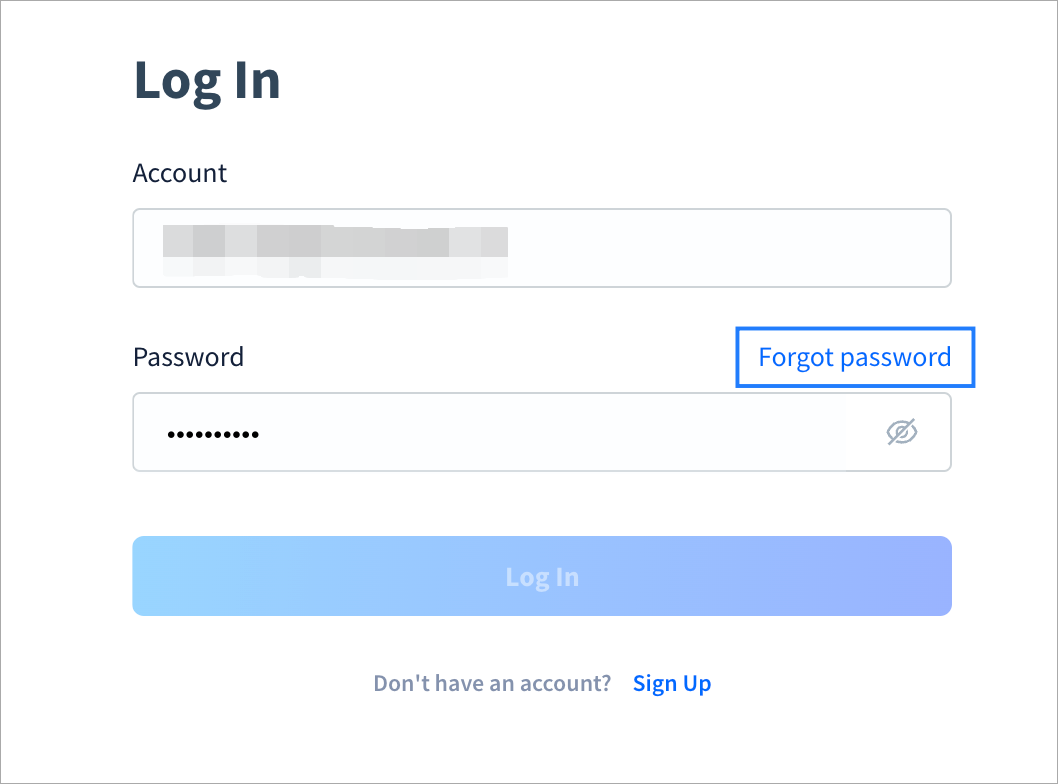The image size is (1058, 784).
Task: Click the gradient Log In bar
Action: click(541, 576)
